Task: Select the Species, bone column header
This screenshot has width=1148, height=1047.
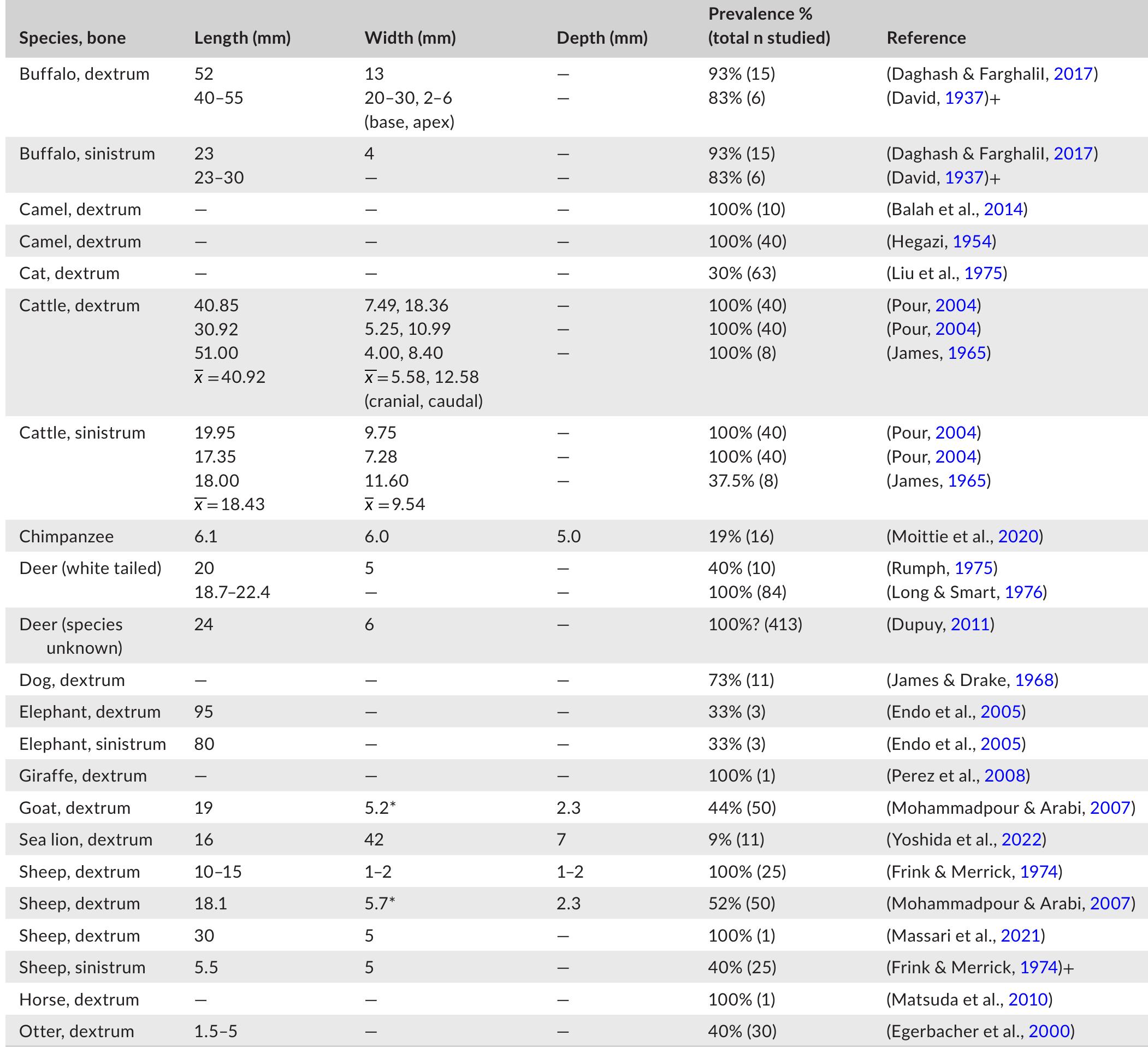Action: [72, 38]
